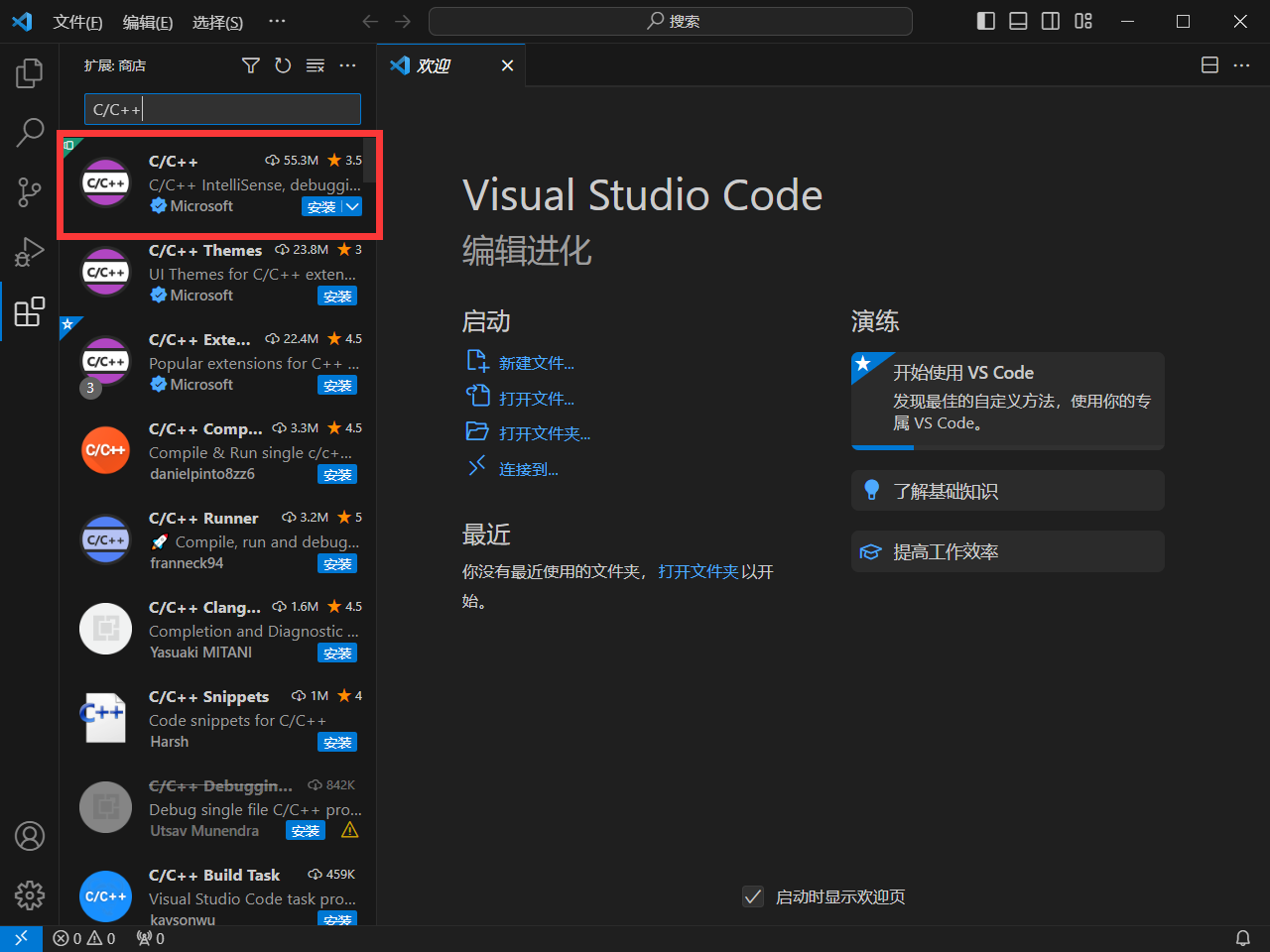Click C/C++ Compile Run orange icon
Viewport: 1270px width, 952px height.
105,450
